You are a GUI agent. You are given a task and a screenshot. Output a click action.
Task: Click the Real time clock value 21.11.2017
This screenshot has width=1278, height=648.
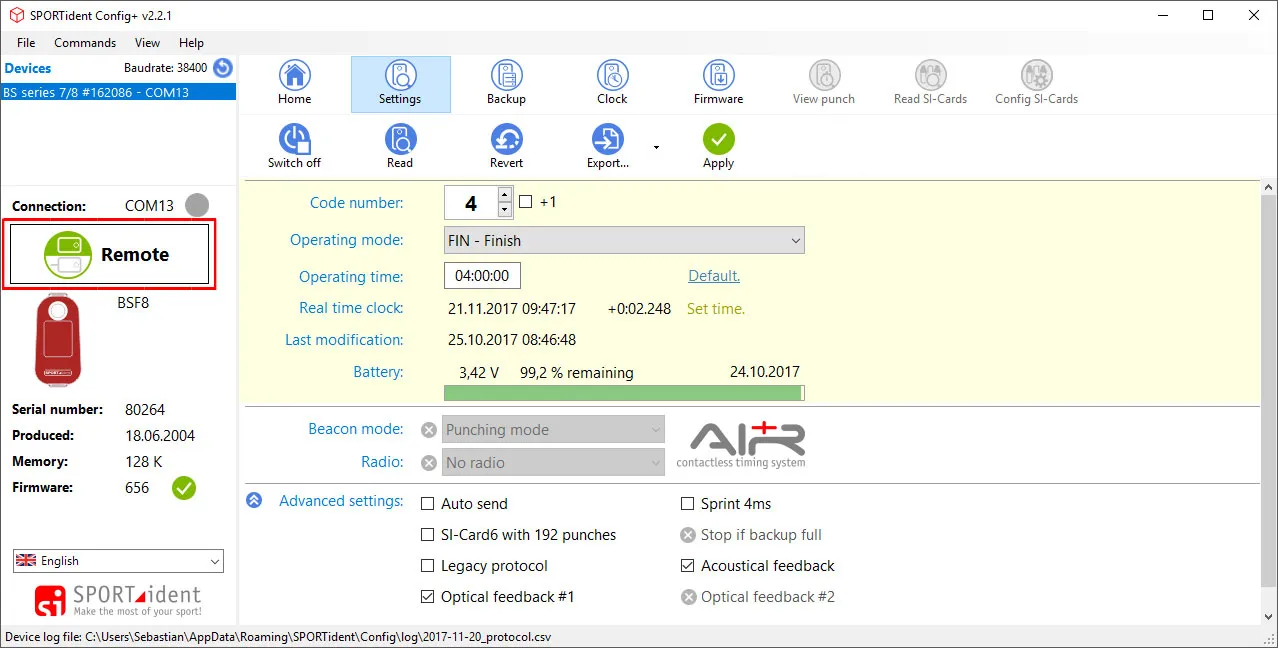pyautogui.click(x=512, y=309)
